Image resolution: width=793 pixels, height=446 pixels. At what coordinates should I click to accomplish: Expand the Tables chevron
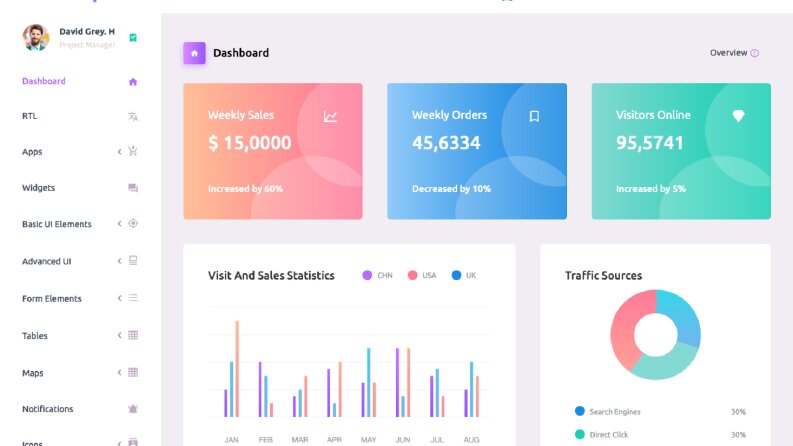[x=119, y=335]
